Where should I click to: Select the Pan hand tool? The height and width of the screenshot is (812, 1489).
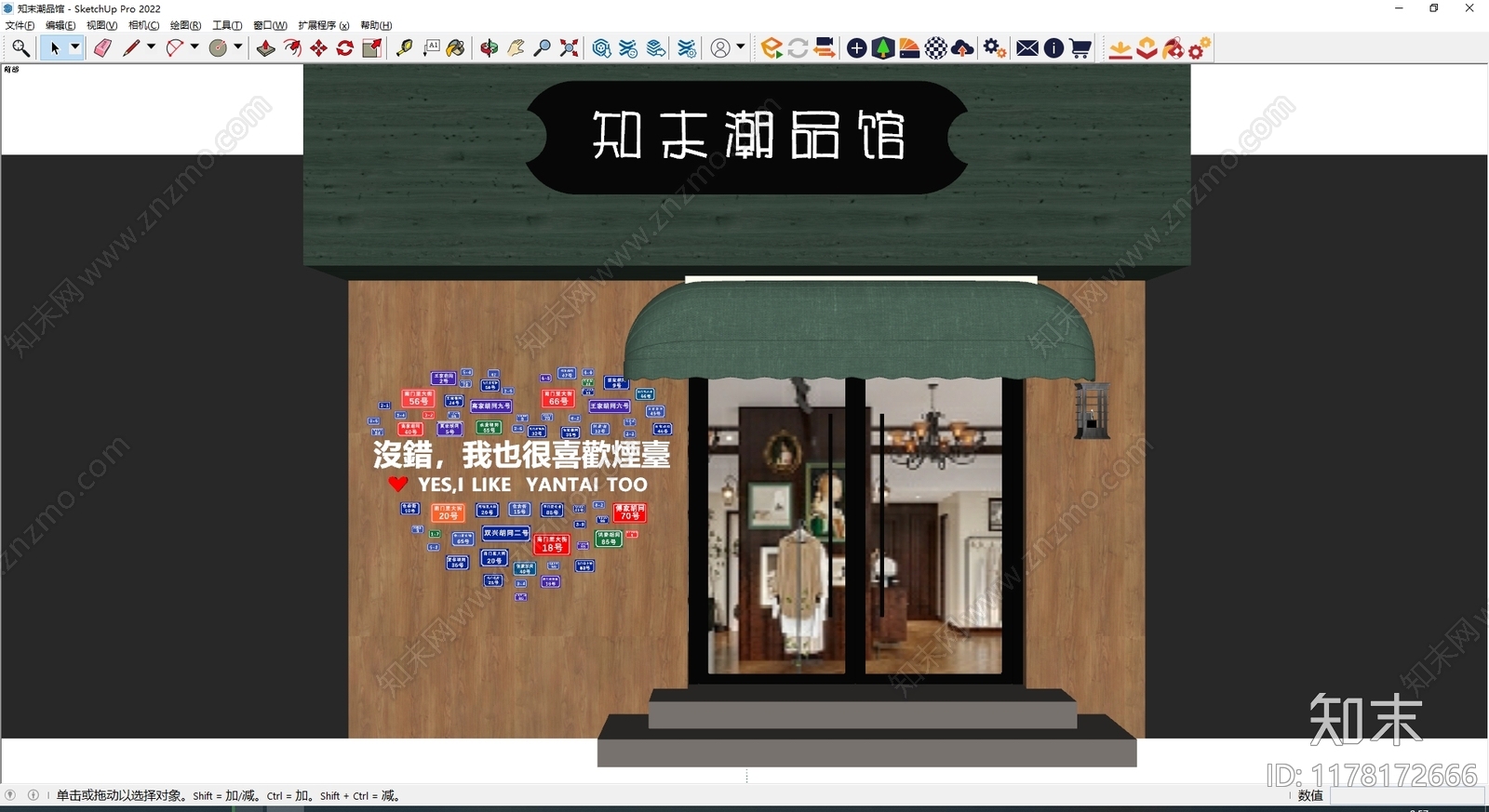click(516, 48)
